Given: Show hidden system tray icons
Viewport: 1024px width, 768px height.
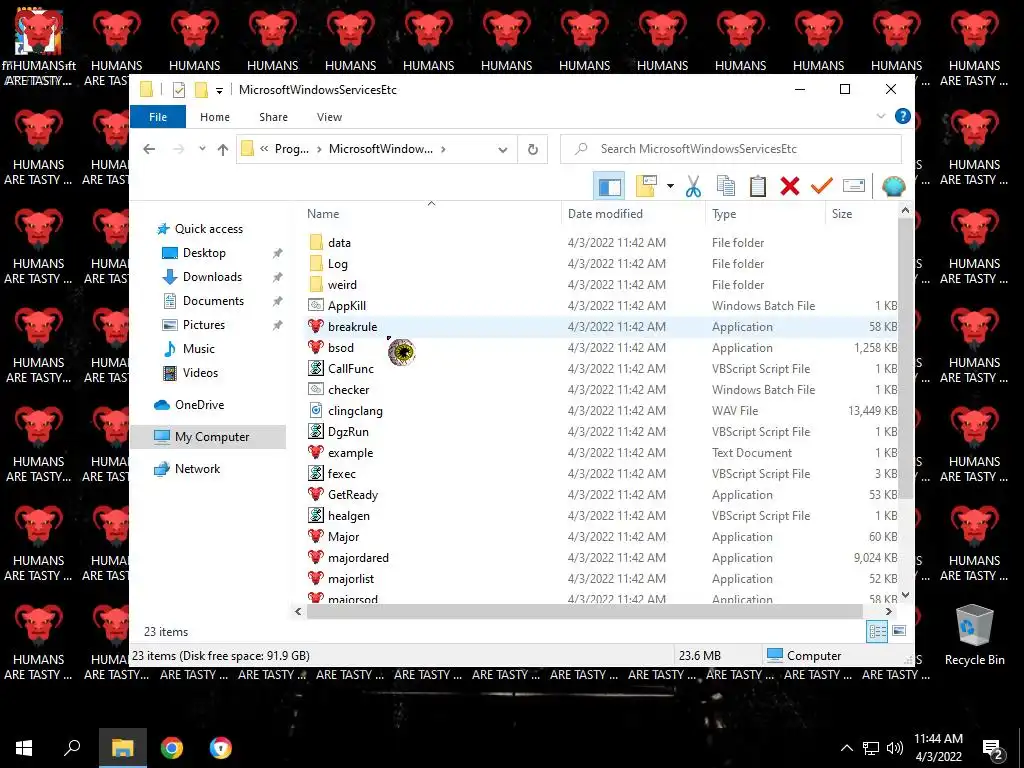Looking at the screenshot, I should click(846, 748).
